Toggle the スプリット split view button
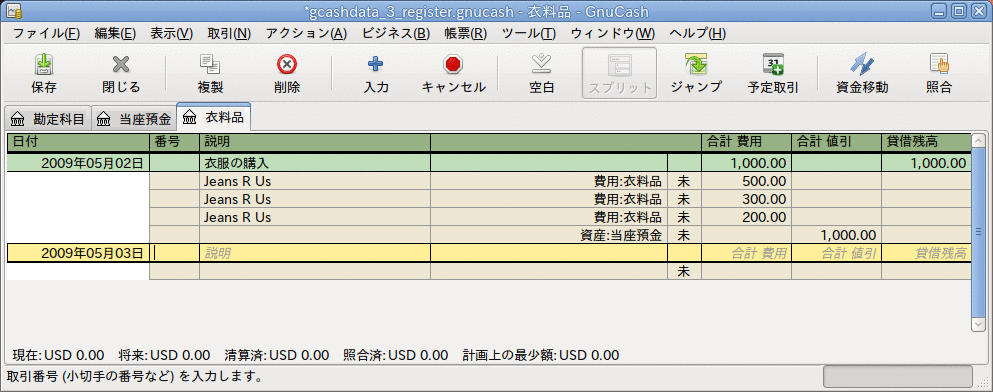Viewport: 993px width, 392px height. tap(619, 73)
